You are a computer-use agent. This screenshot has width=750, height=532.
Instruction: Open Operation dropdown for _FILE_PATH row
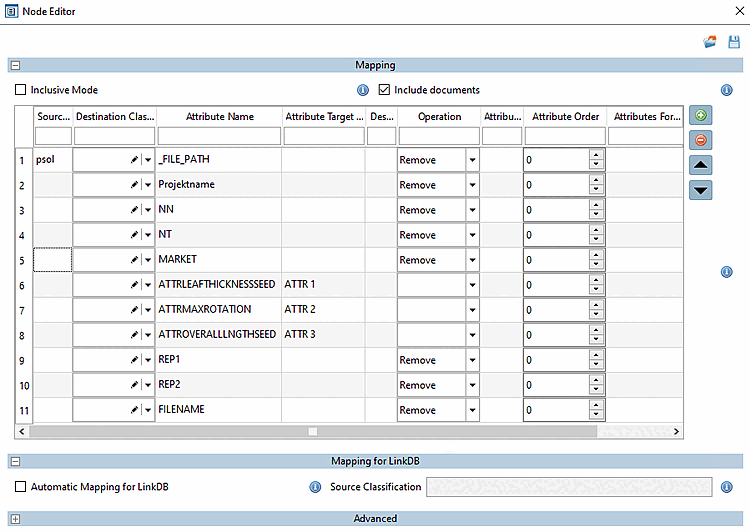click(x=473, y=160)
